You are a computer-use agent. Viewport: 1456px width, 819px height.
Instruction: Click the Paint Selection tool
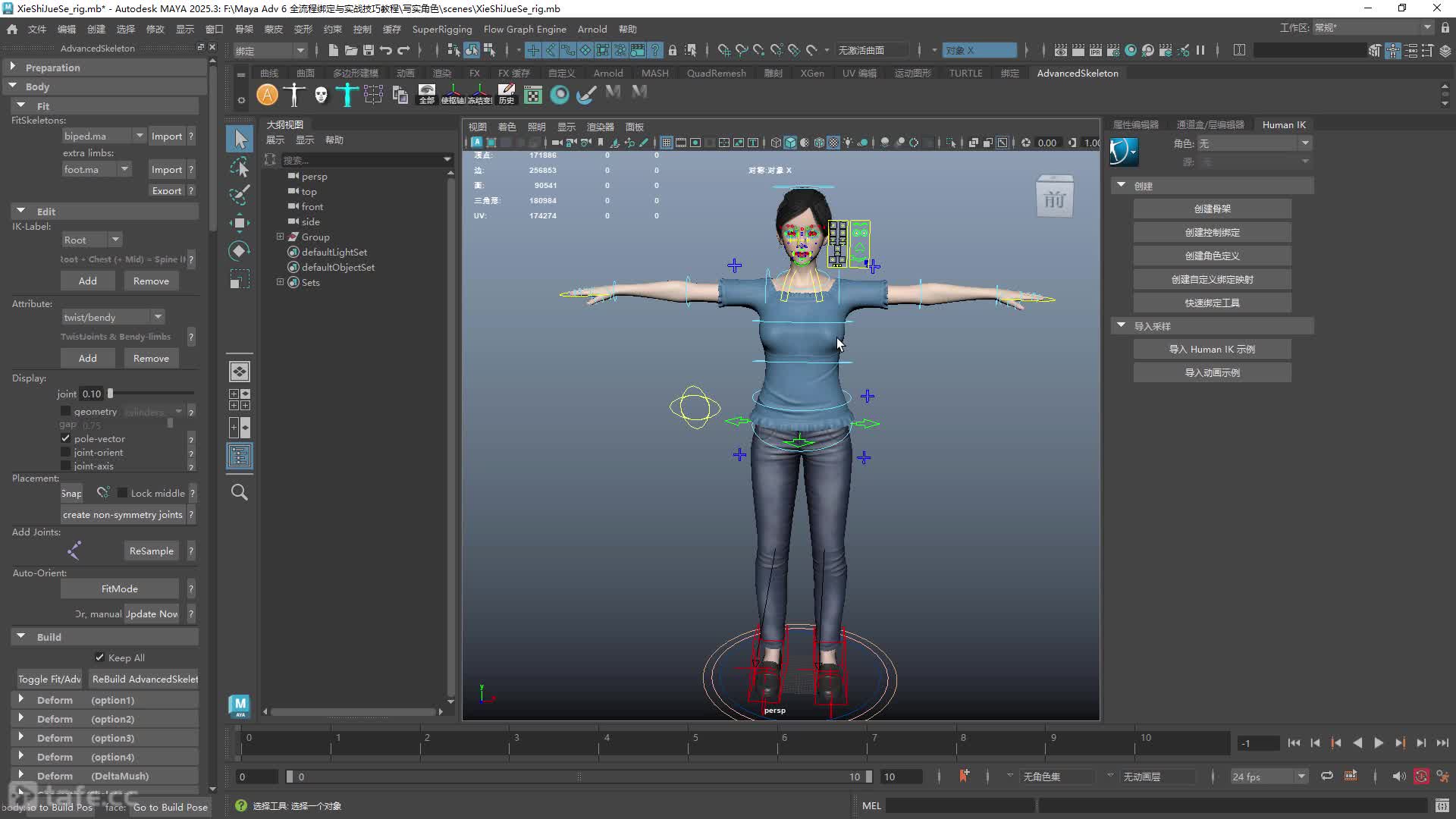240,195
